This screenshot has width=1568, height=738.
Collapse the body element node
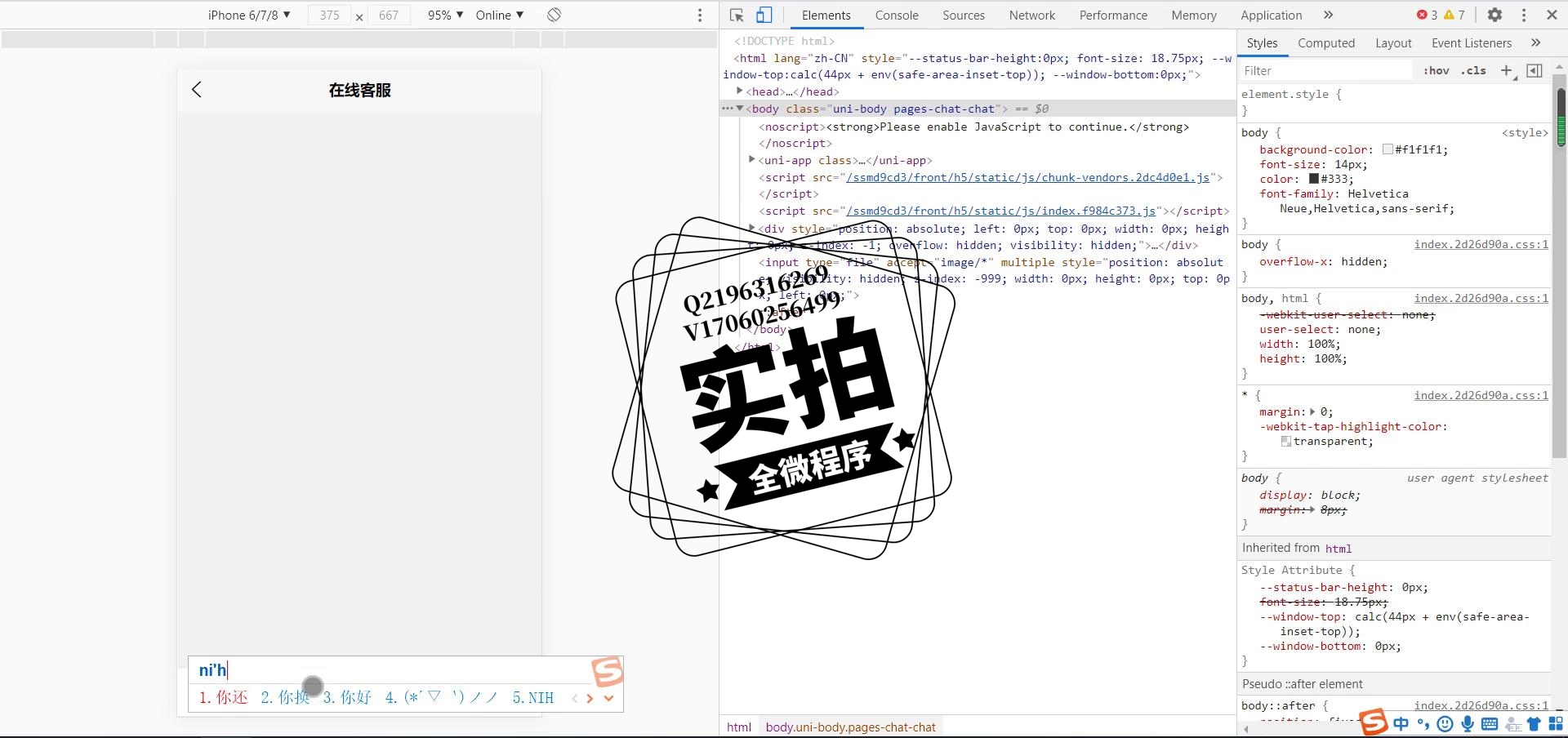click(x=740, y=109)
